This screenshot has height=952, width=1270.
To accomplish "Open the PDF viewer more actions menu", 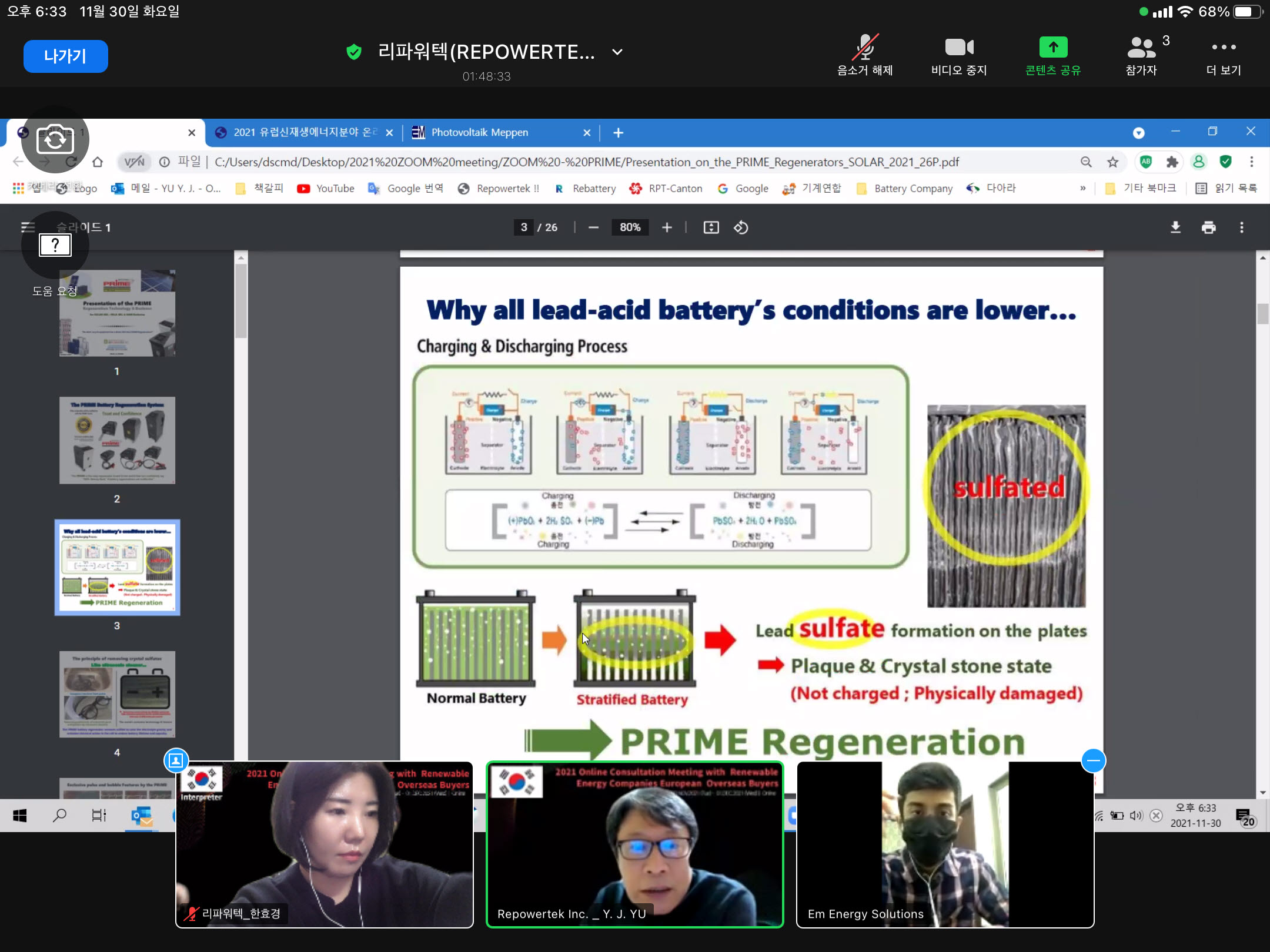I will click(x=1242, y=227).
